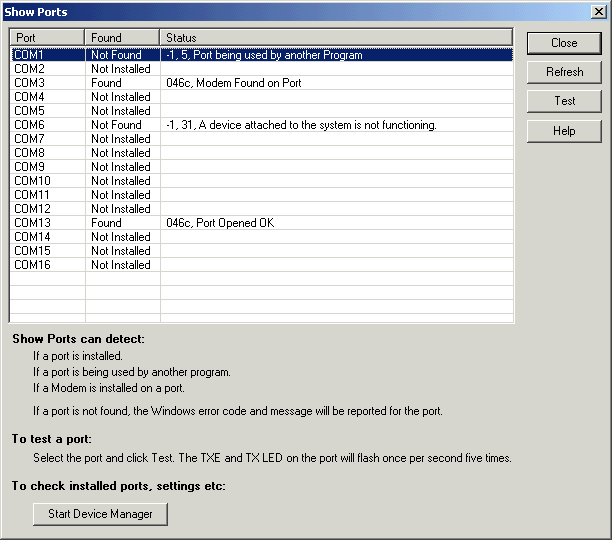
Task: Select the COM11 port row
Action: coord(262,195)
